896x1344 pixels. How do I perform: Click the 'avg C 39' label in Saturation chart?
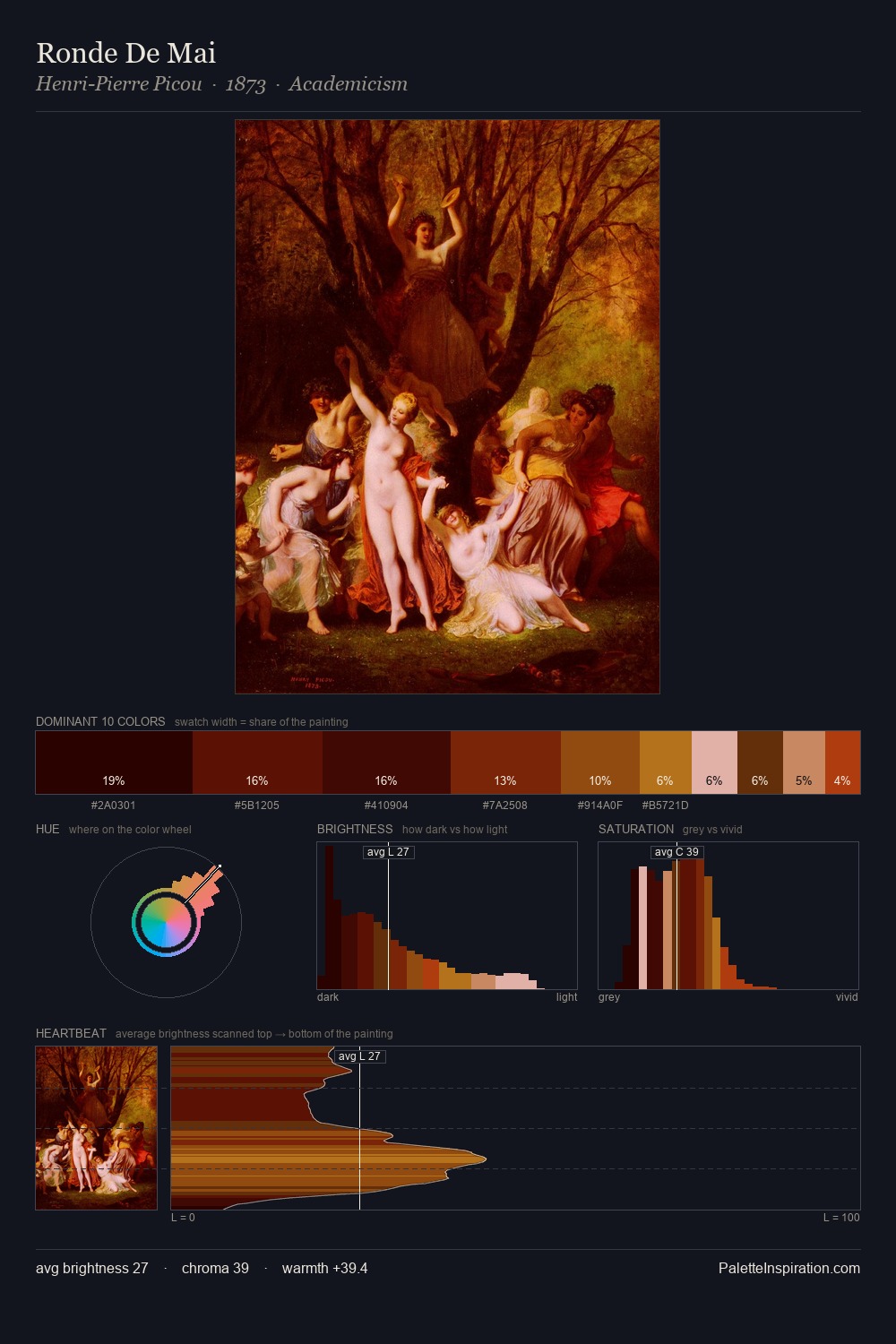(x=676, y=852)
